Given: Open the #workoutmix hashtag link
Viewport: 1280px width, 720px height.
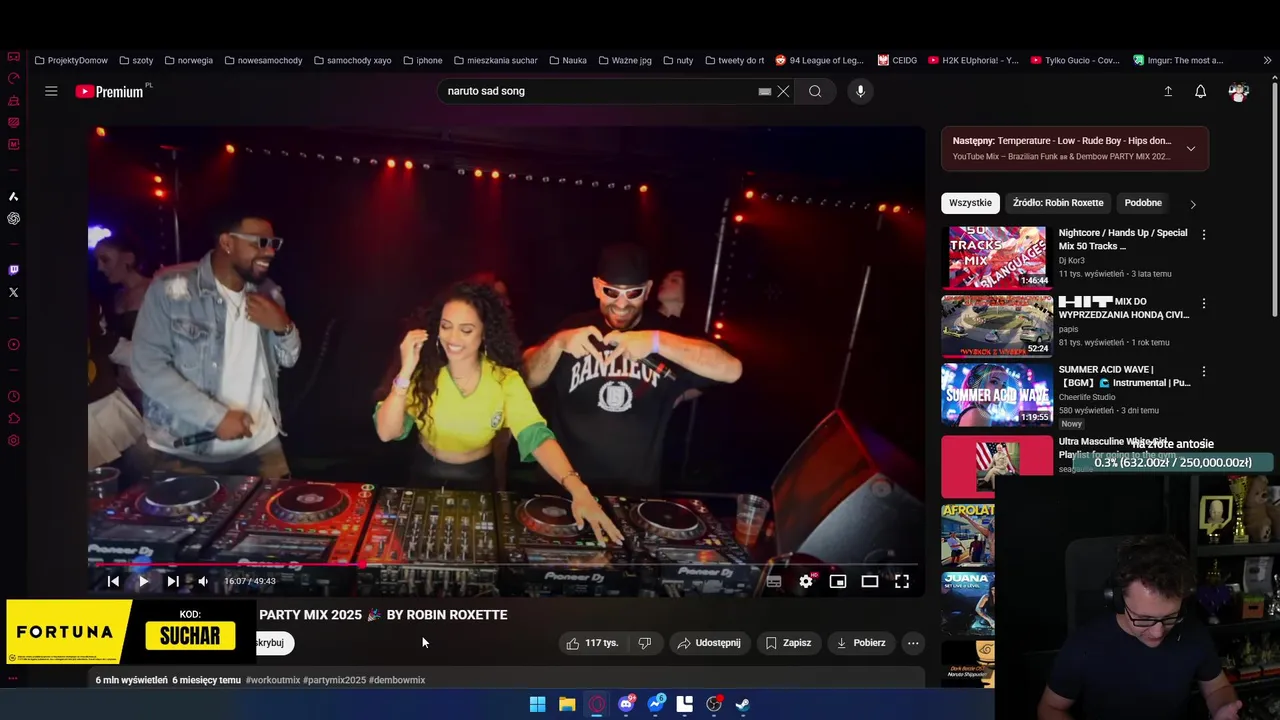Looking at the screenshot, I should (273, 680).
